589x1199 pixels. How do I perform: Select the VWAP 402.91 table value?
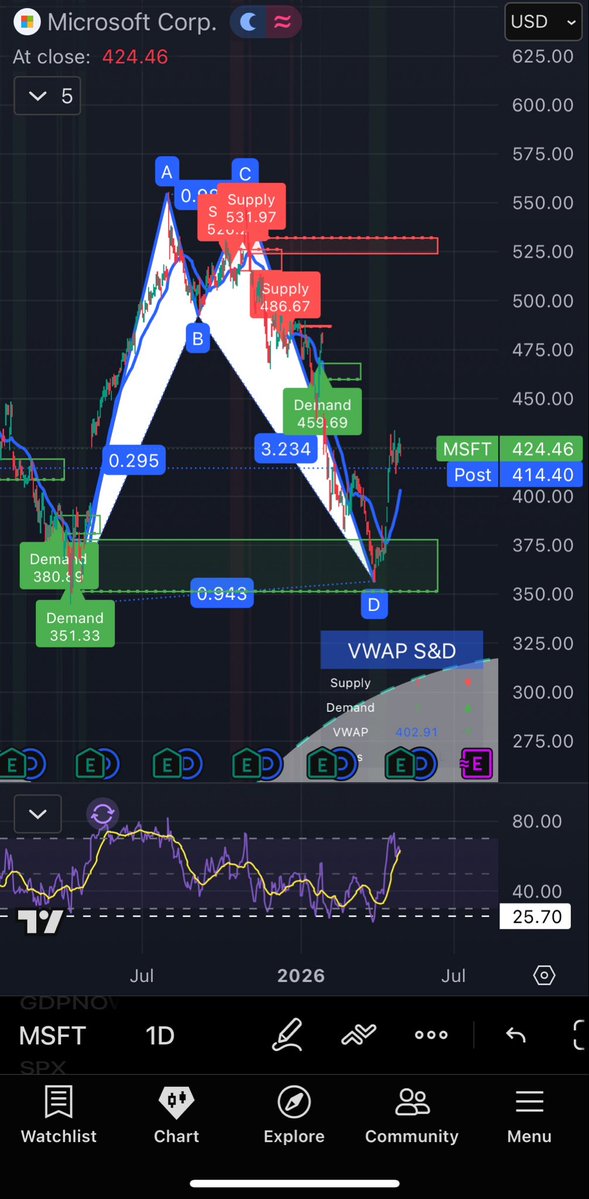416,732
